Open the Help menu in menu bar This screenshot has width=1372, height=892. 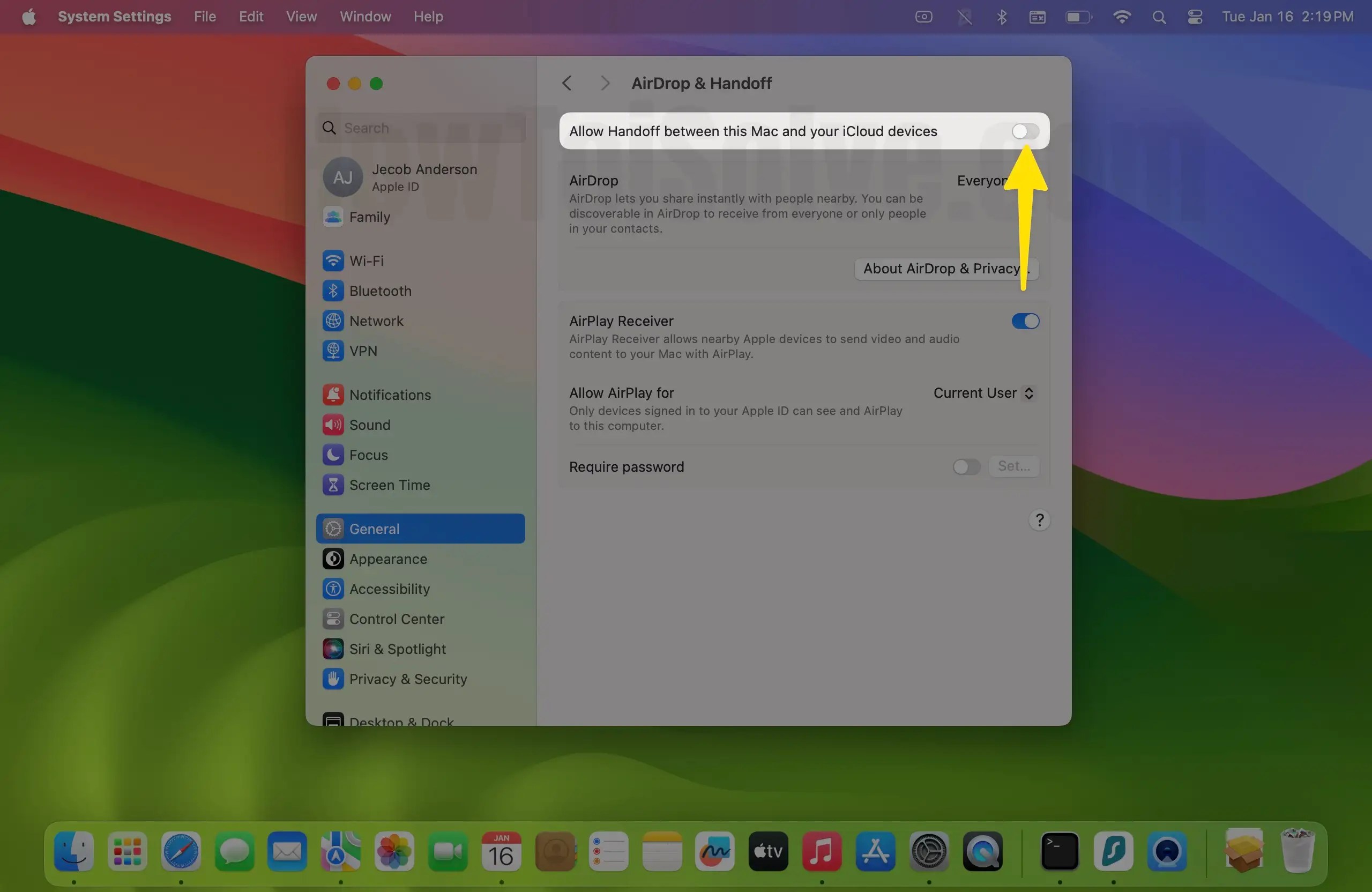coord(428,16)
